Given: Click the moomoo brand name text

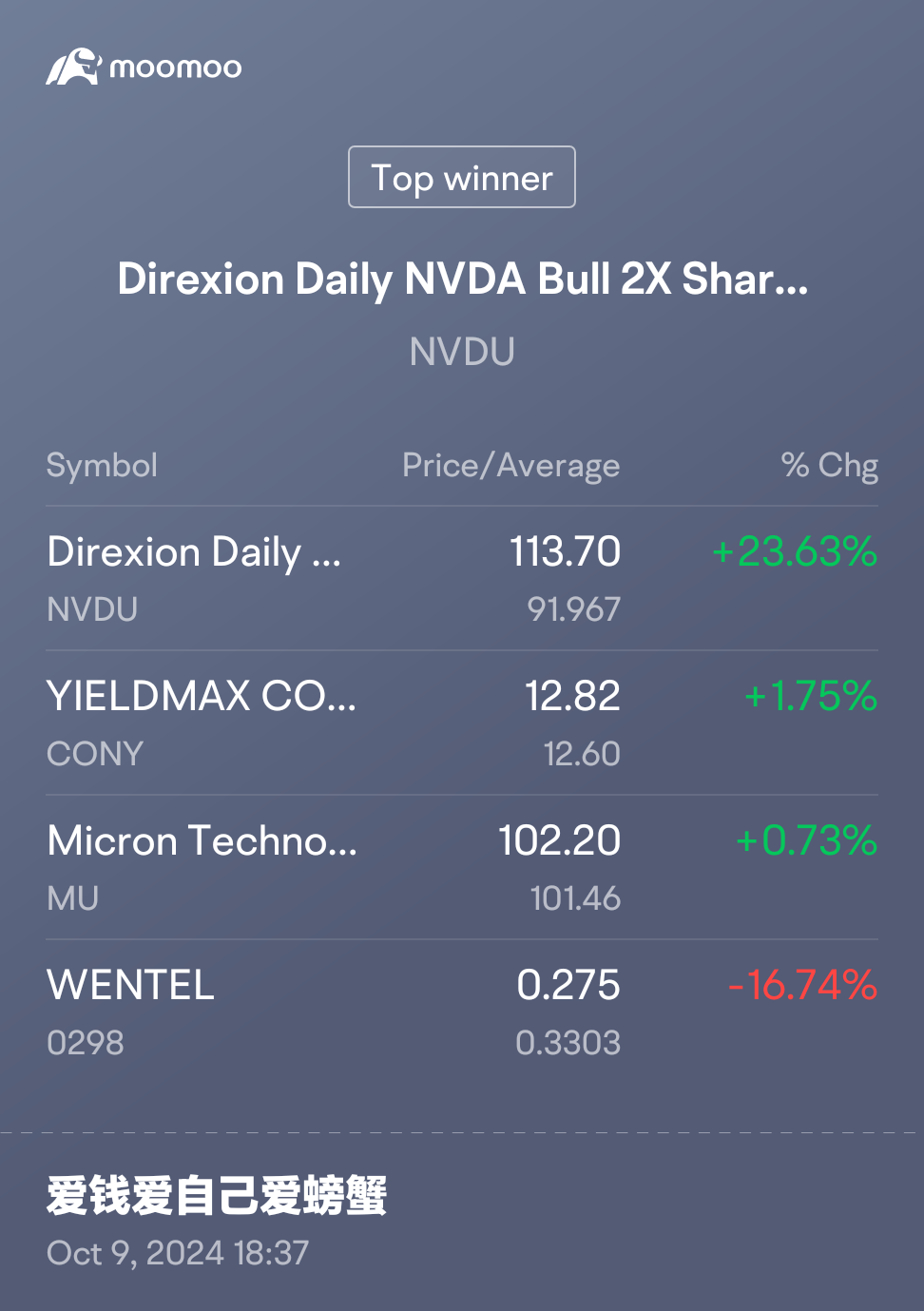Looking at the screenshot, I should pos(176,68).
